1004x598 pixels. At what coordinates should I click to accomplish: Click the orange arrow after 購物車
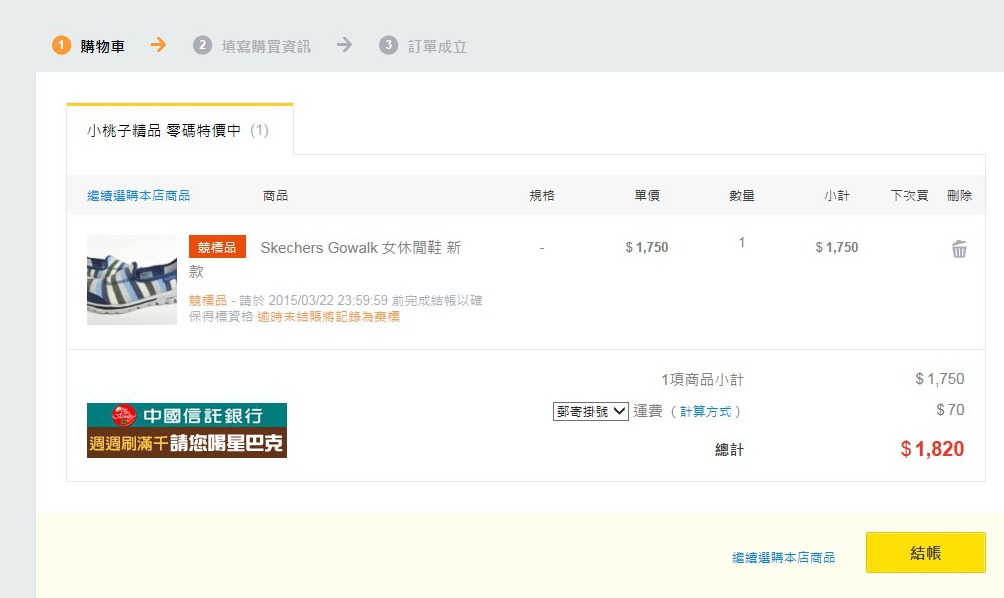158,45
